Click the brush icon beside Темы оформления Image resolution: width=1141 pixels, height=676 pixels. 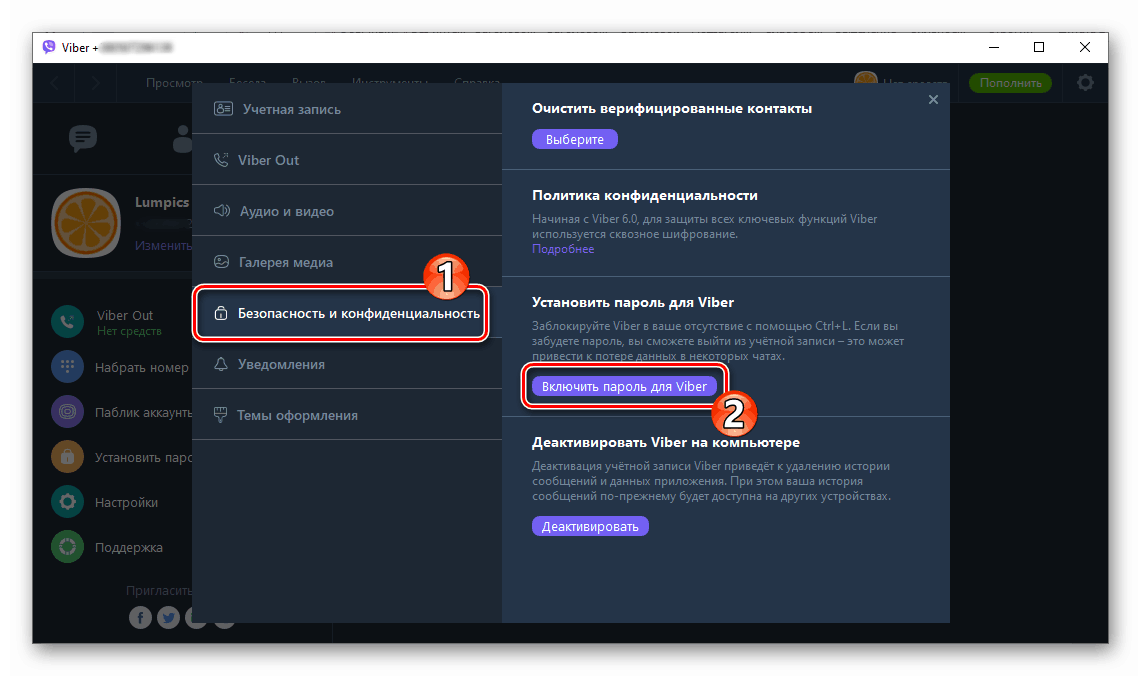click(220, 415)
